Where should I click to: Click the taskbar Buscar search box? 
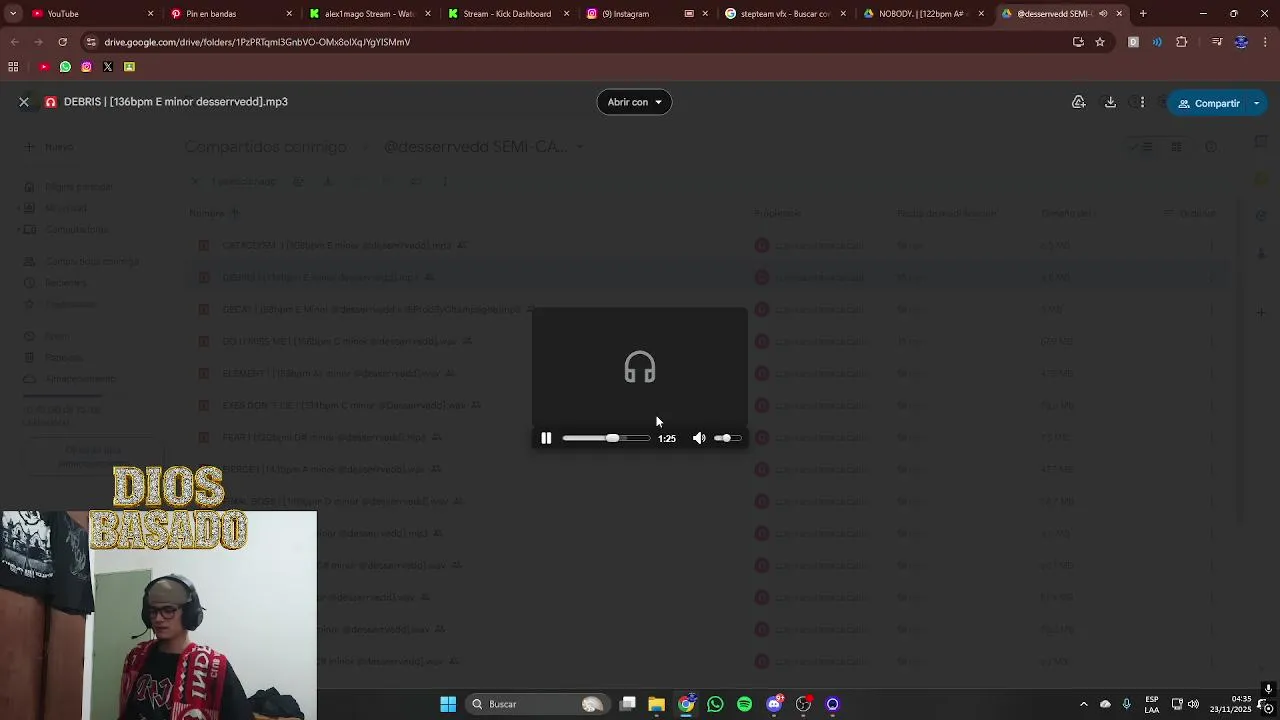pyautogui.click(x=536, y=704)
